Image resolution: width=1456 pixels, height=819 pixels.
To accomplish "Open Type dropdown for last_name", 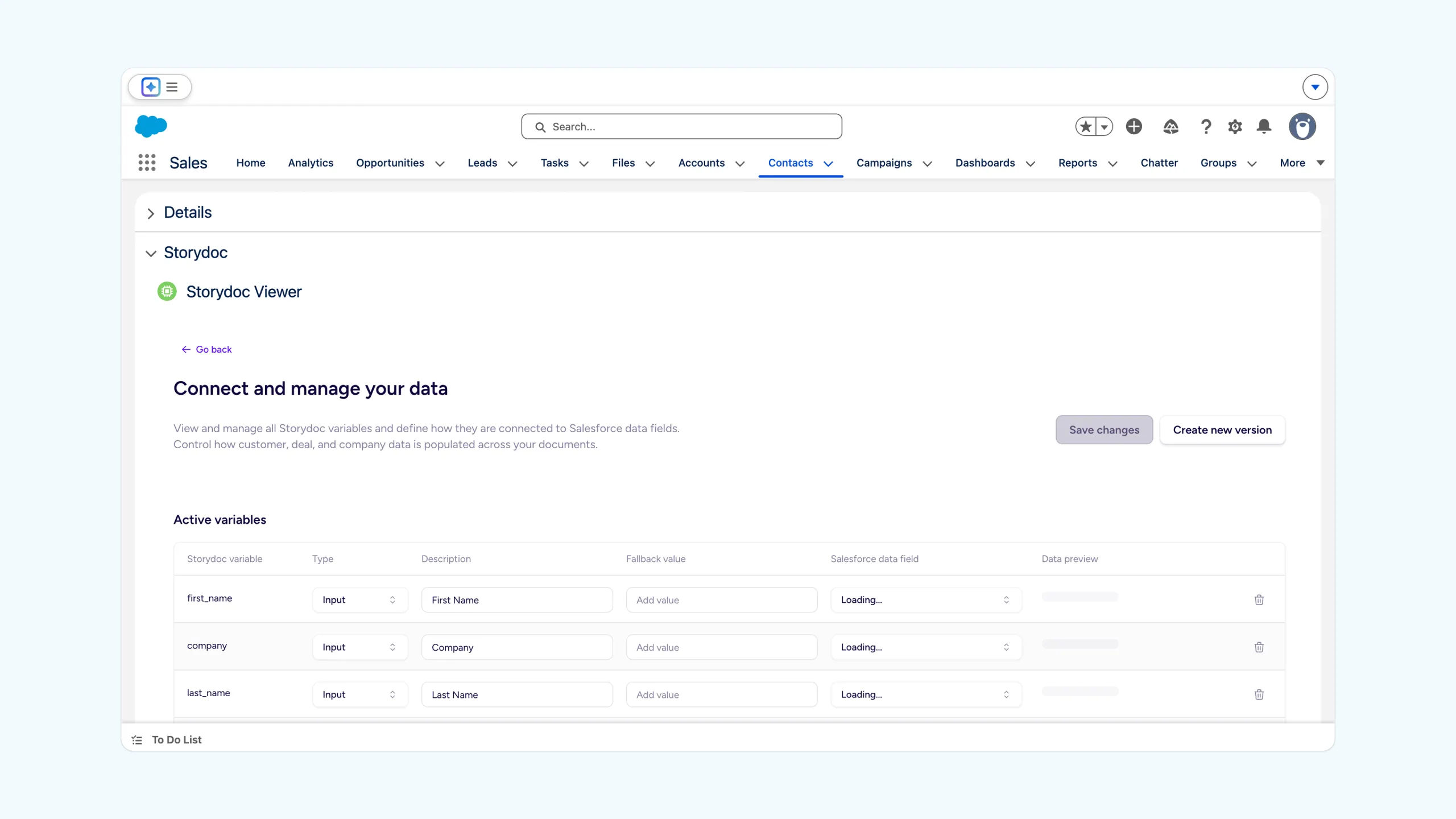I will point(360,694).
